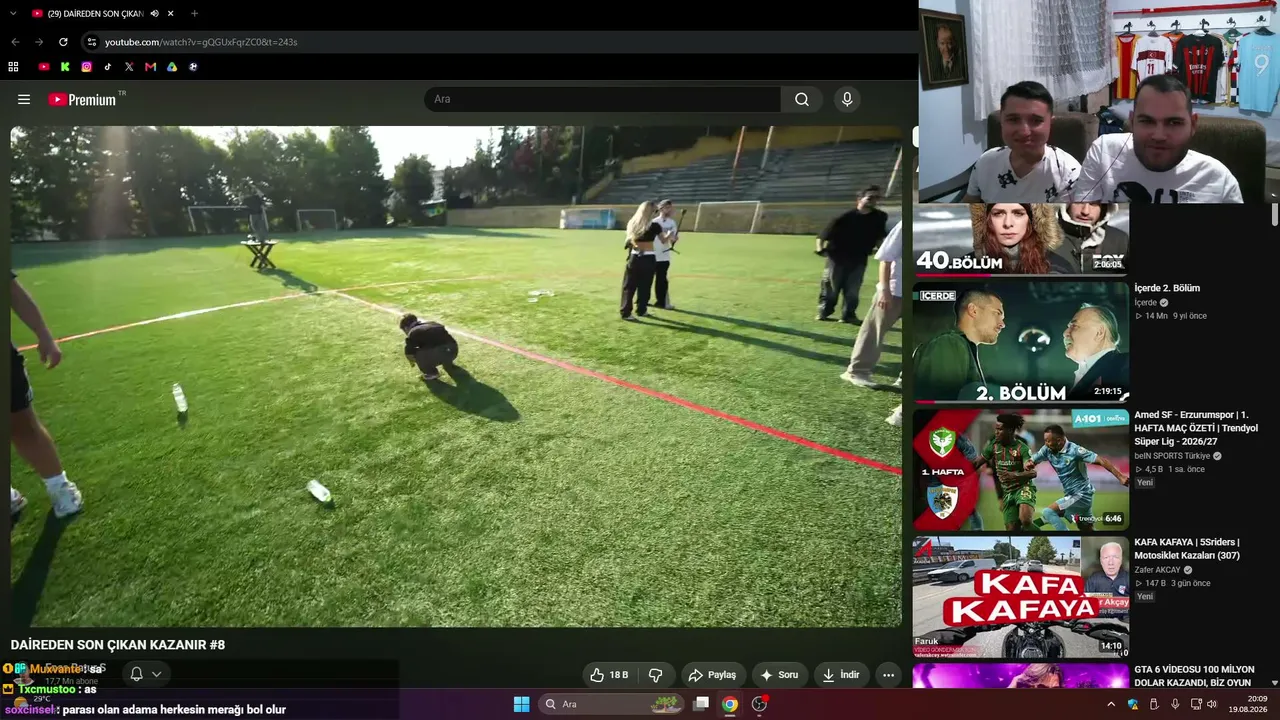
Task: Open the Kick bookmark
Action: point(65,67)
